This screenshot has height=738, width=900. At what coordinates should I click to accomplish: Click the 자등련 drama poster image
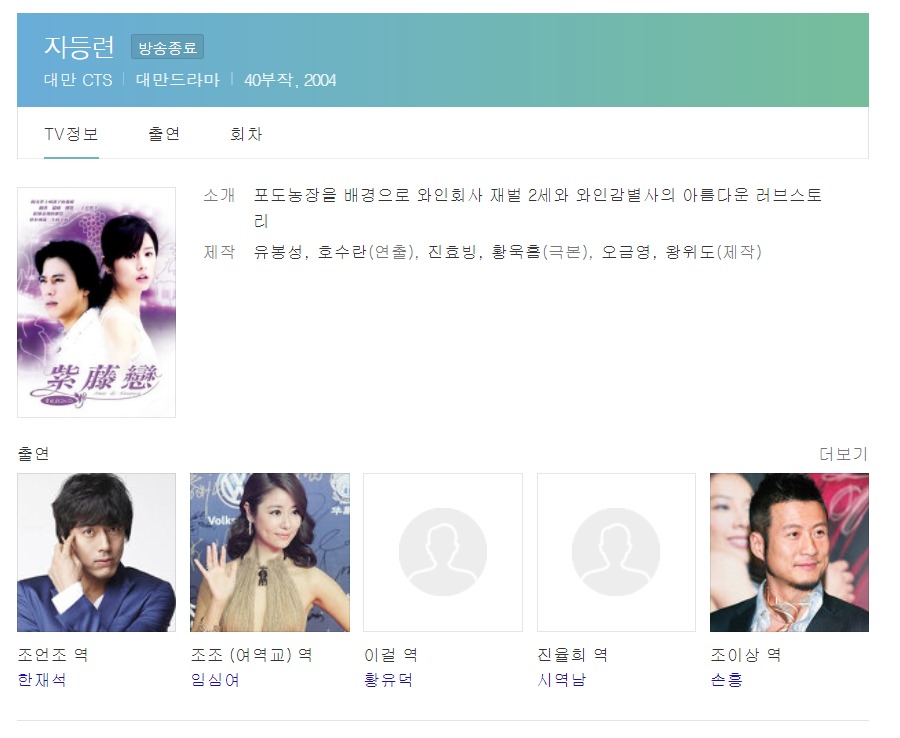(x=96, y=302)
